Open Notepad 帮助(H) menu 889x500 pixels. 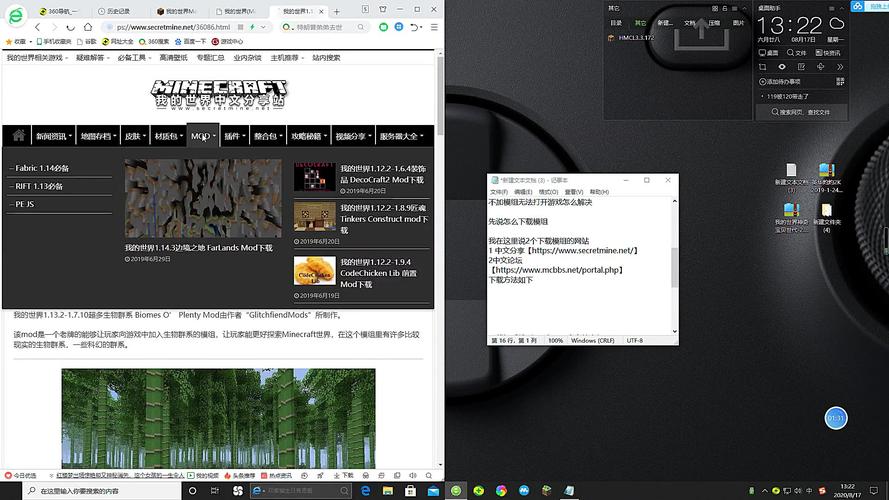point(599,192)
